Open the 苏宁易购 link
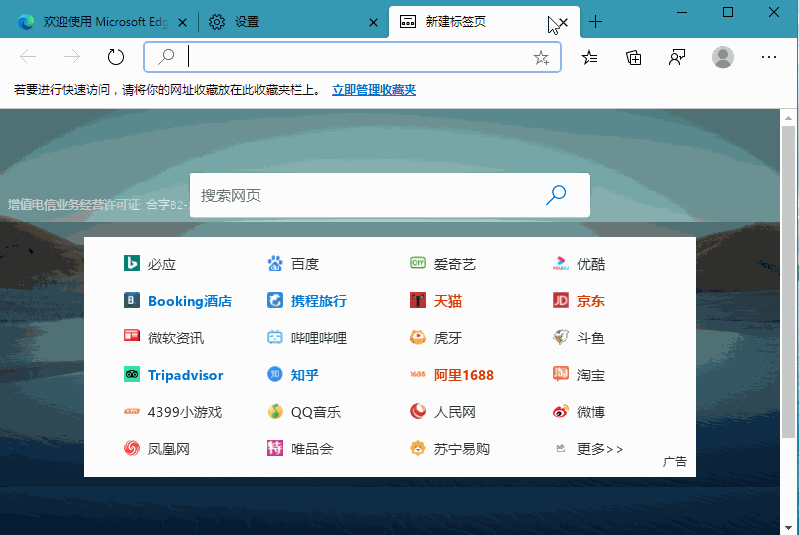 click(462, 449)
